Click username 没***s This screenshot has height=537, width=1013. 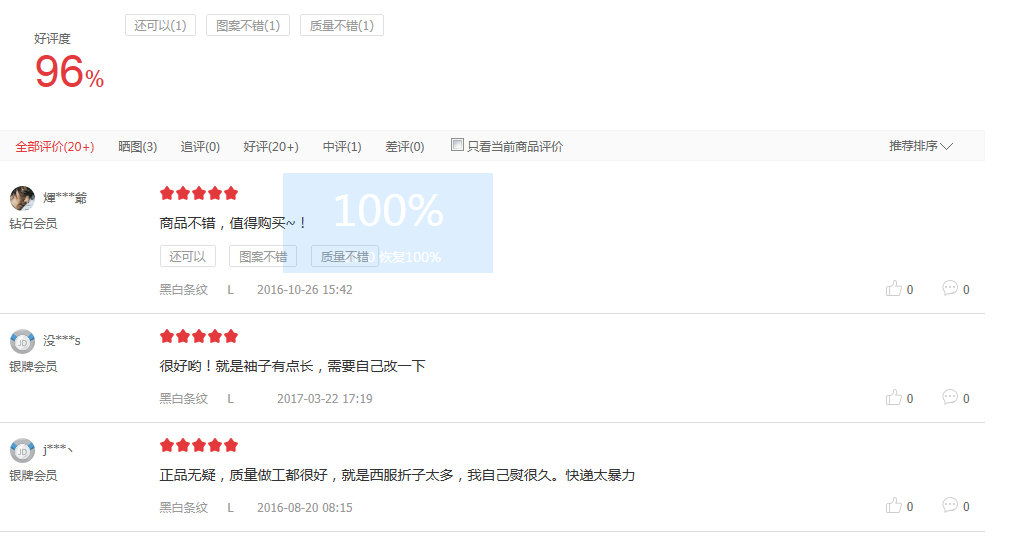click(62, 341)
